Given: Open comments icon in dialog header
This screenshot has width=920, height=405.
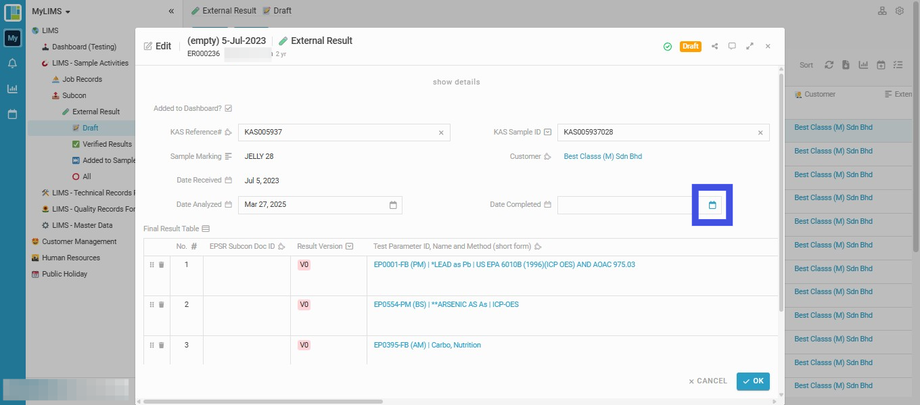Looking at the screenshot, I should 732,46.
